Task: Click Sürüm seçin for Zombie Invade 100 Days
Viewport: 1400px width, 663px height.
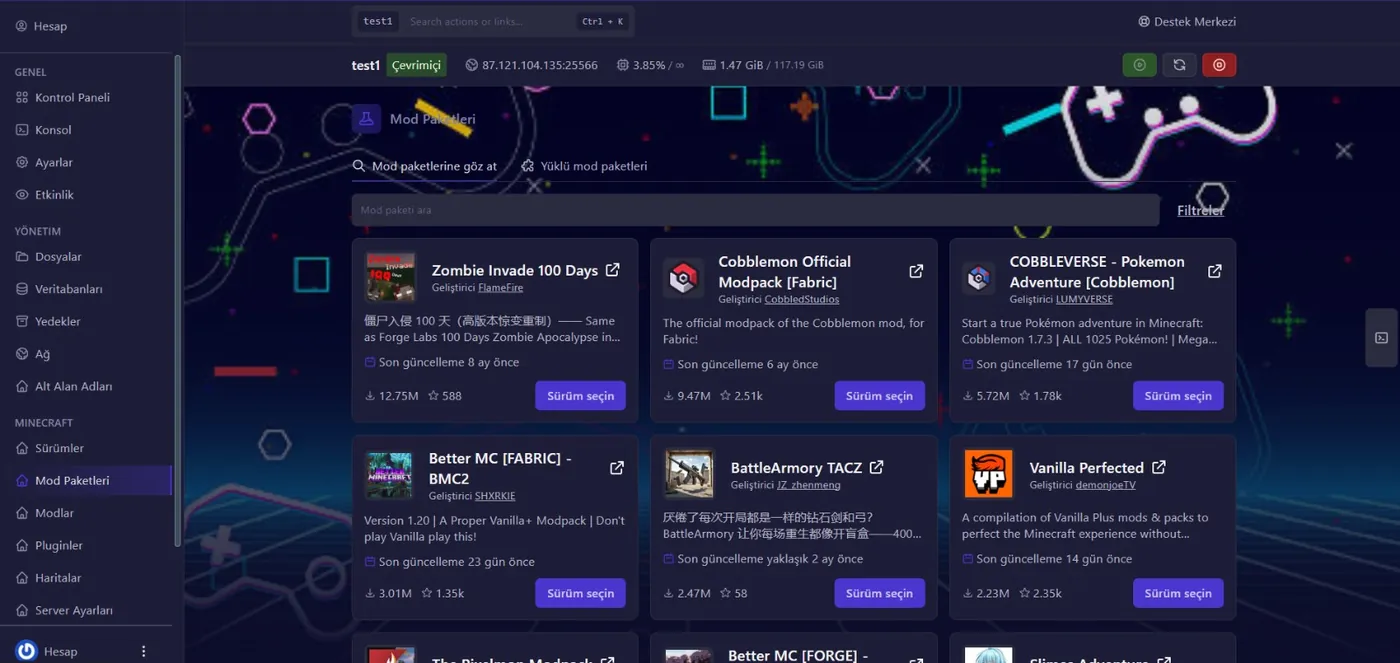Action: (580, 395)
